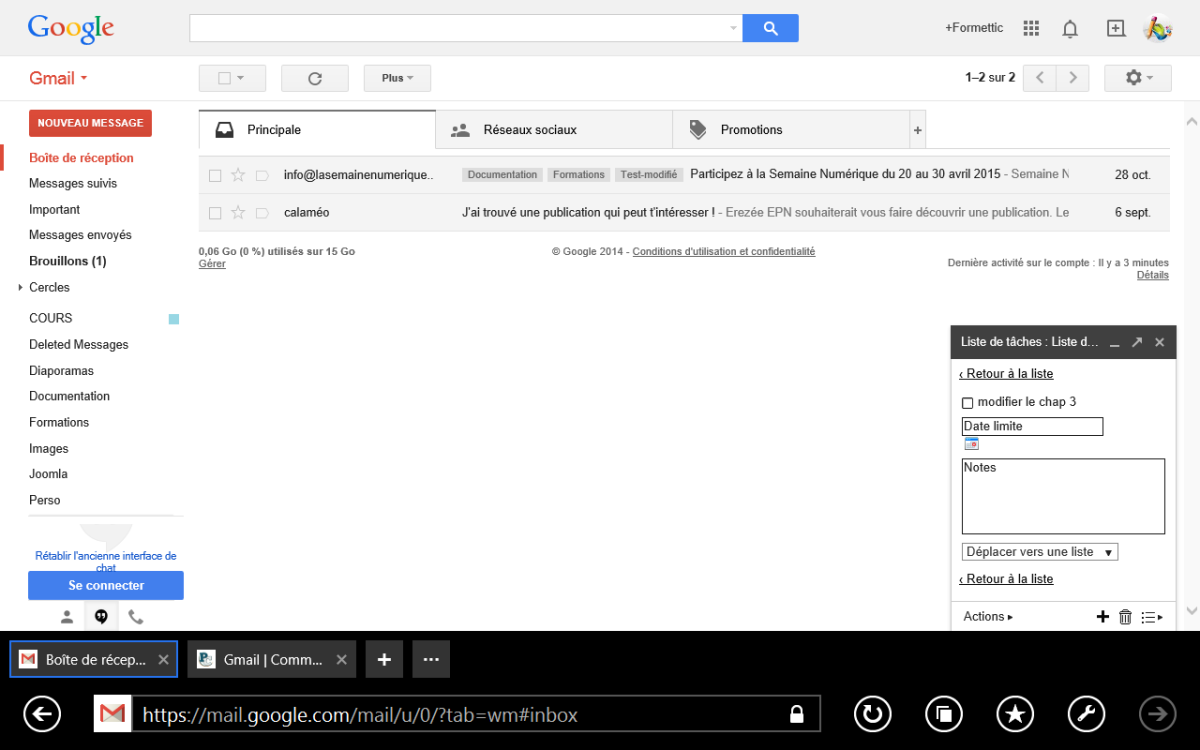Open browser tab options ellipsis
Screen dimensions: 1200x750
tap(431, 660)
